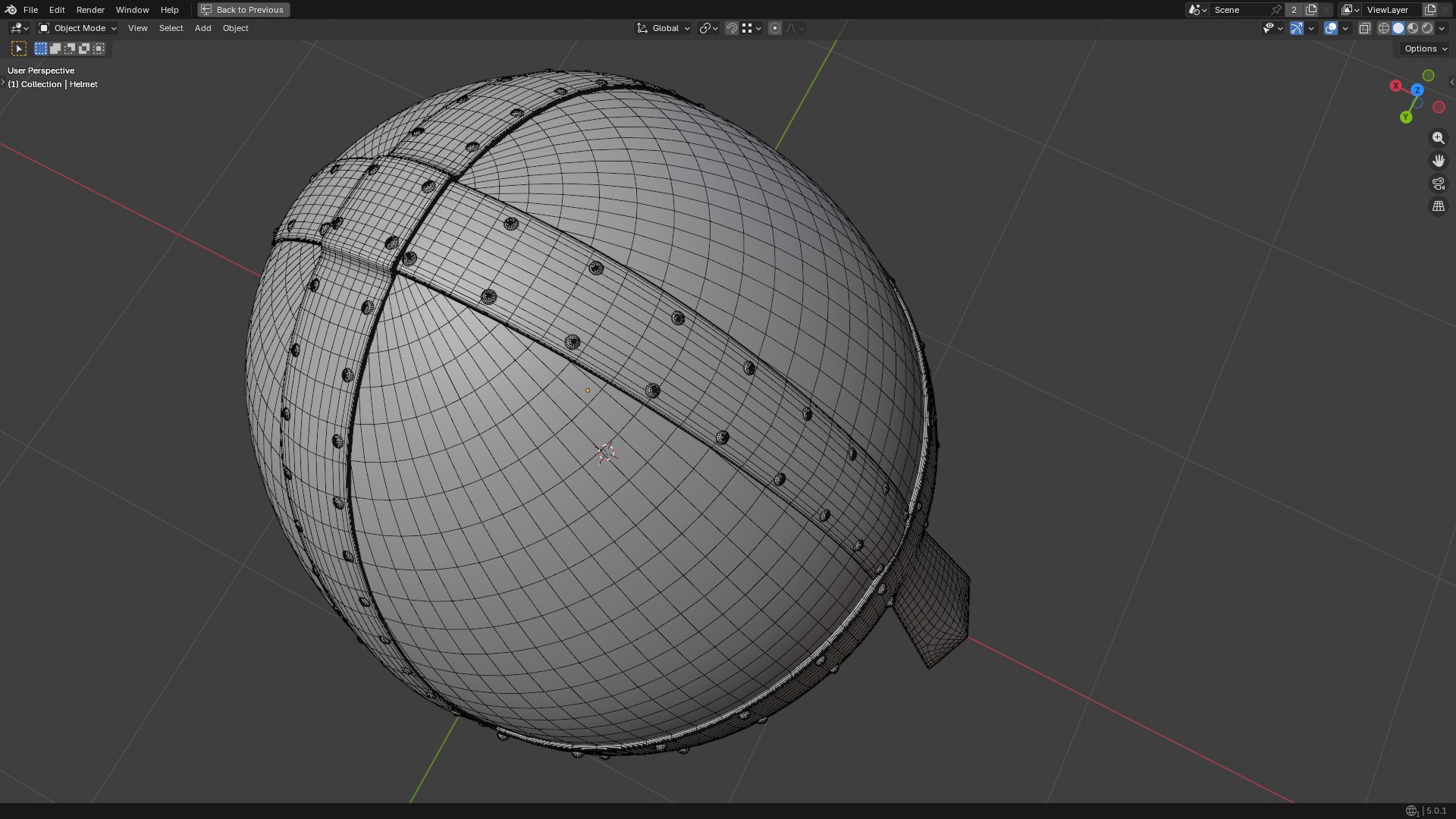The image size is (1456, 819).
Task: Click the Add View Layer icon
Action: (x=1430, y=10)
